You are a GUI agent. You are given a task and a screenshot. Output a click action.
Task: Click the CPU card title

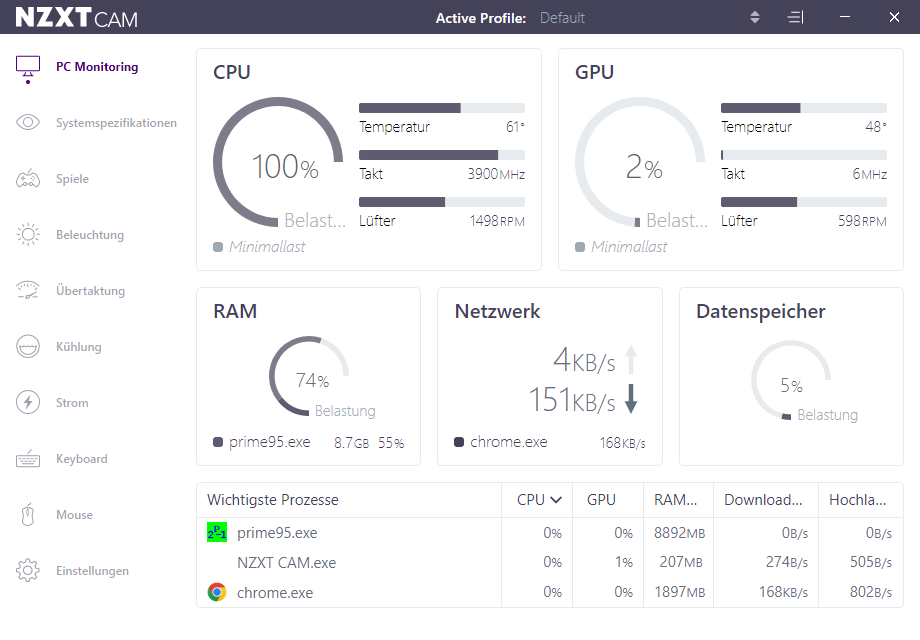pyautogui.click(x=232, y=72)
